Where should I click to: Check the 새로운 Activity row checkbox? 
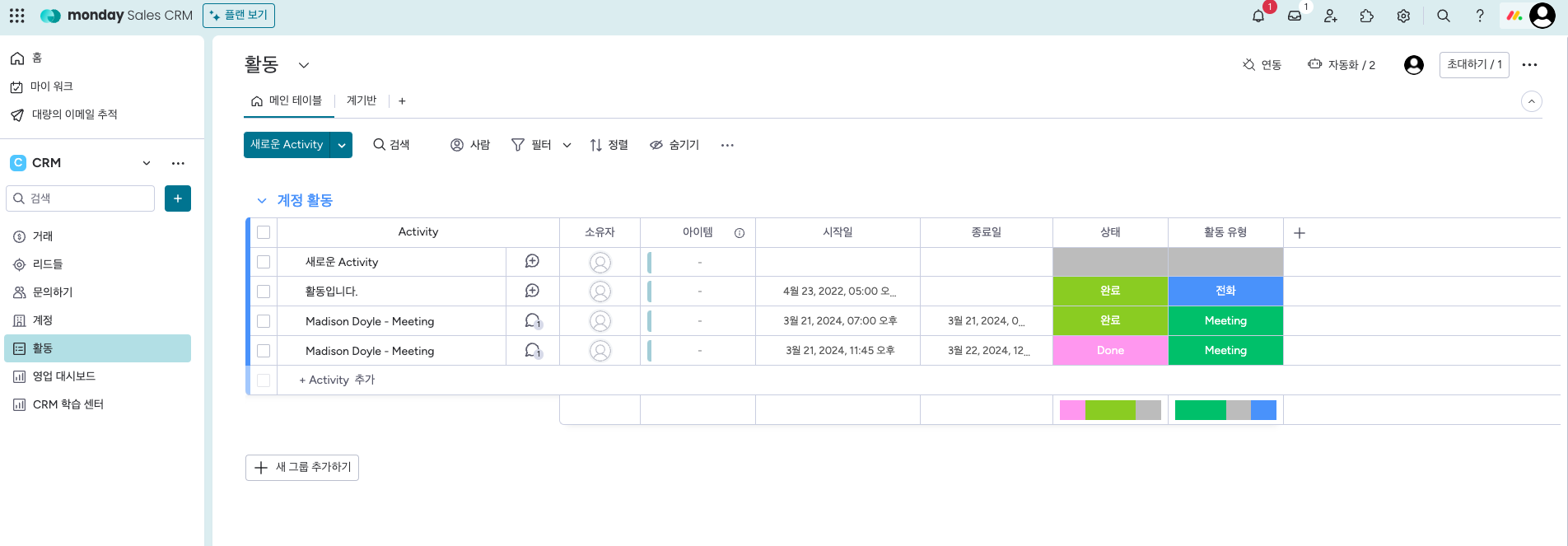coord(264,262)
